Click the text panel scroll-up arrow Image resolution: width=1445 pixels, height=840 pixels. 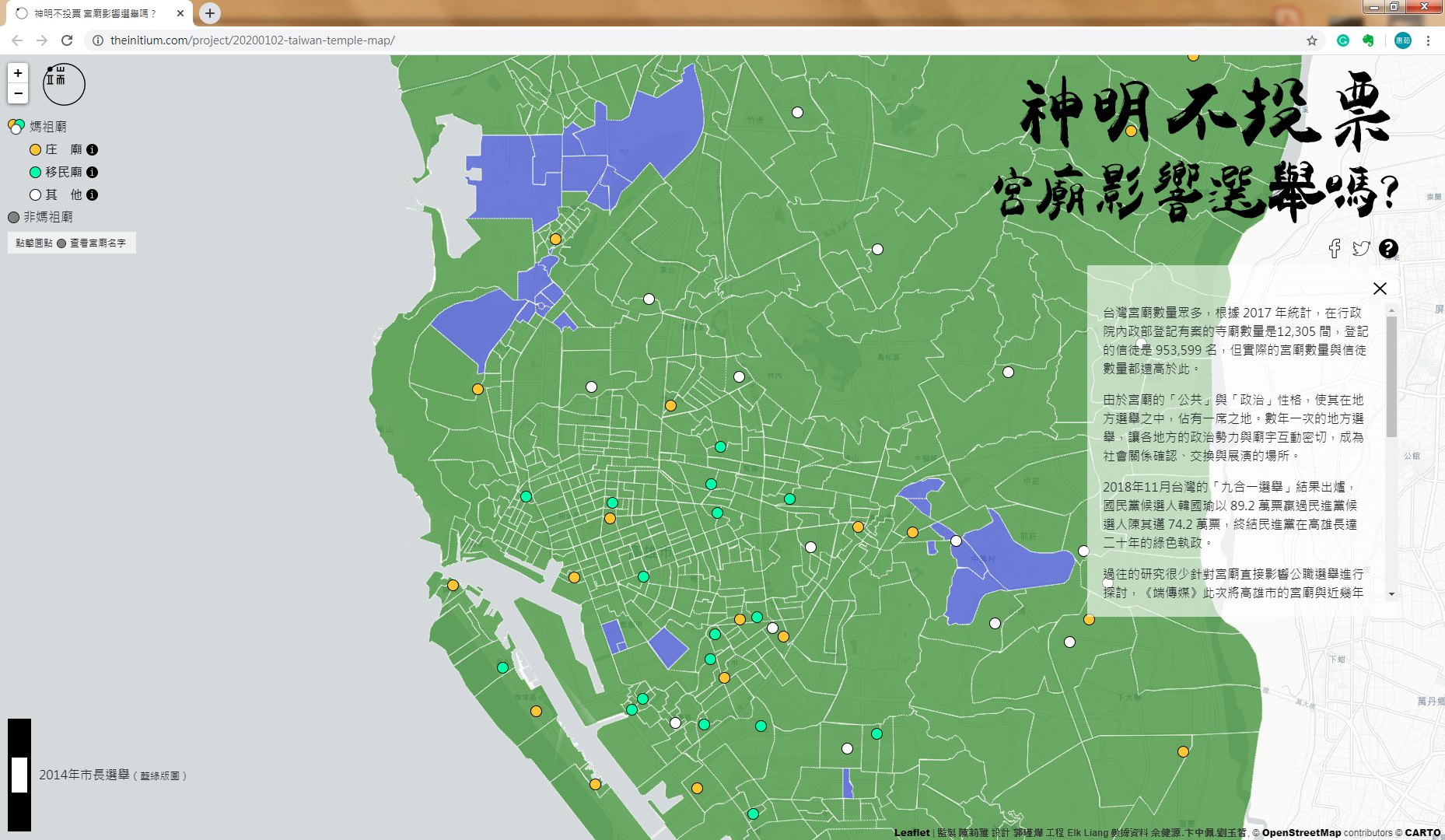[x=1391, y=310]
